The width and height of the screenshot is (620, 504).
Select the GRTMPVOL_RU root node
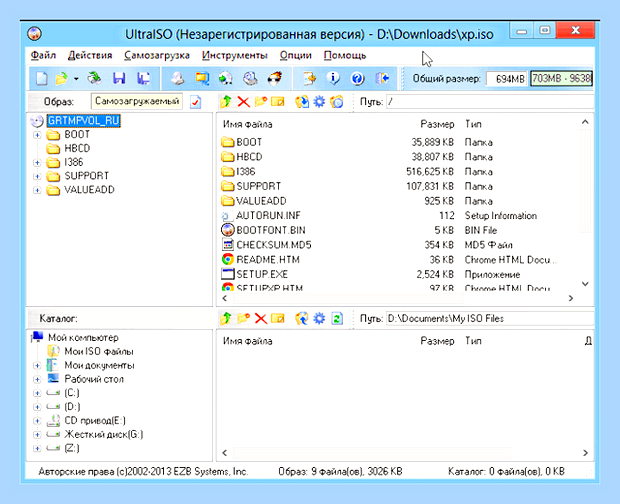83,121
